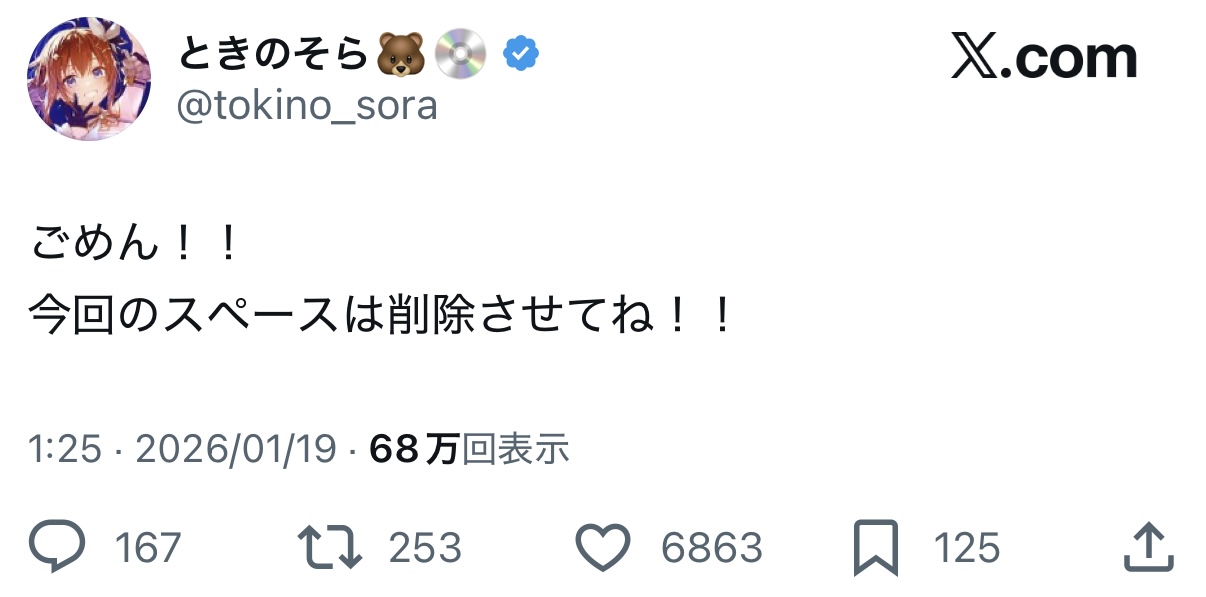
Task: Open the ときのそら display name link
Action: (x=272, y=54)
